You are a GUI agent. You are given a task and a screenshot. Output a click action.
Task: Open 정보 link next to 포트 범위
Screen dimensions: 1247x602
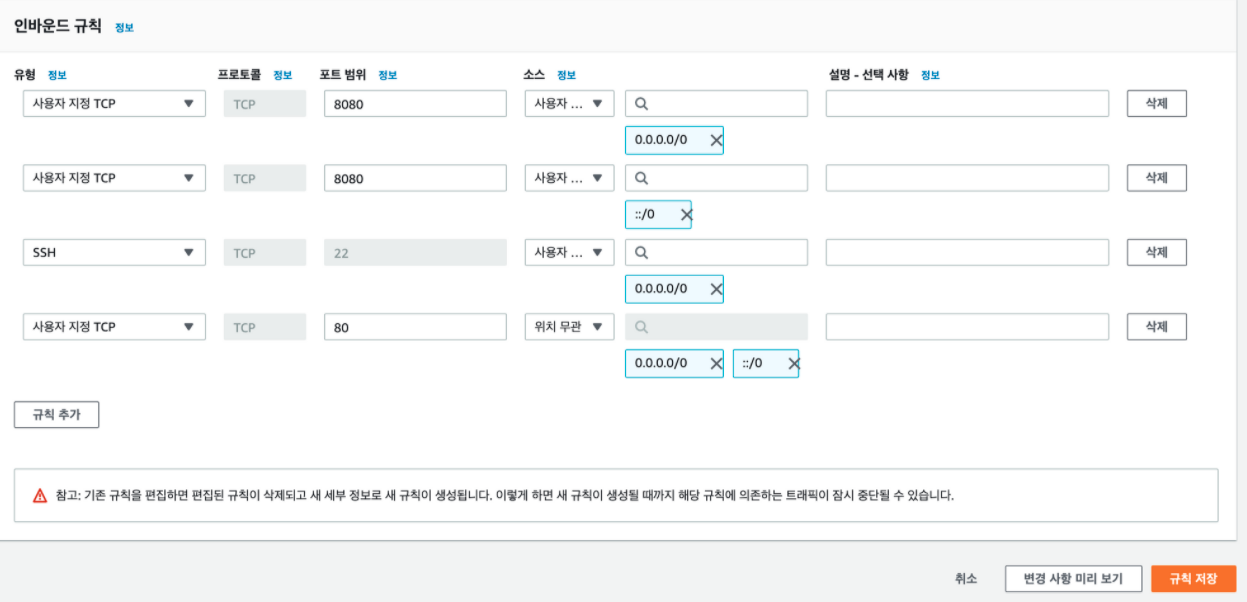click(388, 75)
